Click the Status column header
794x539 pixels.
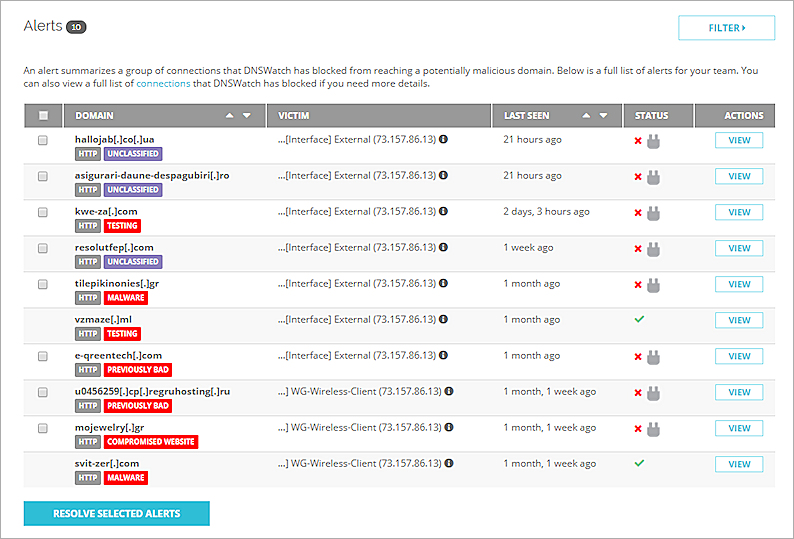click(651, 116)
